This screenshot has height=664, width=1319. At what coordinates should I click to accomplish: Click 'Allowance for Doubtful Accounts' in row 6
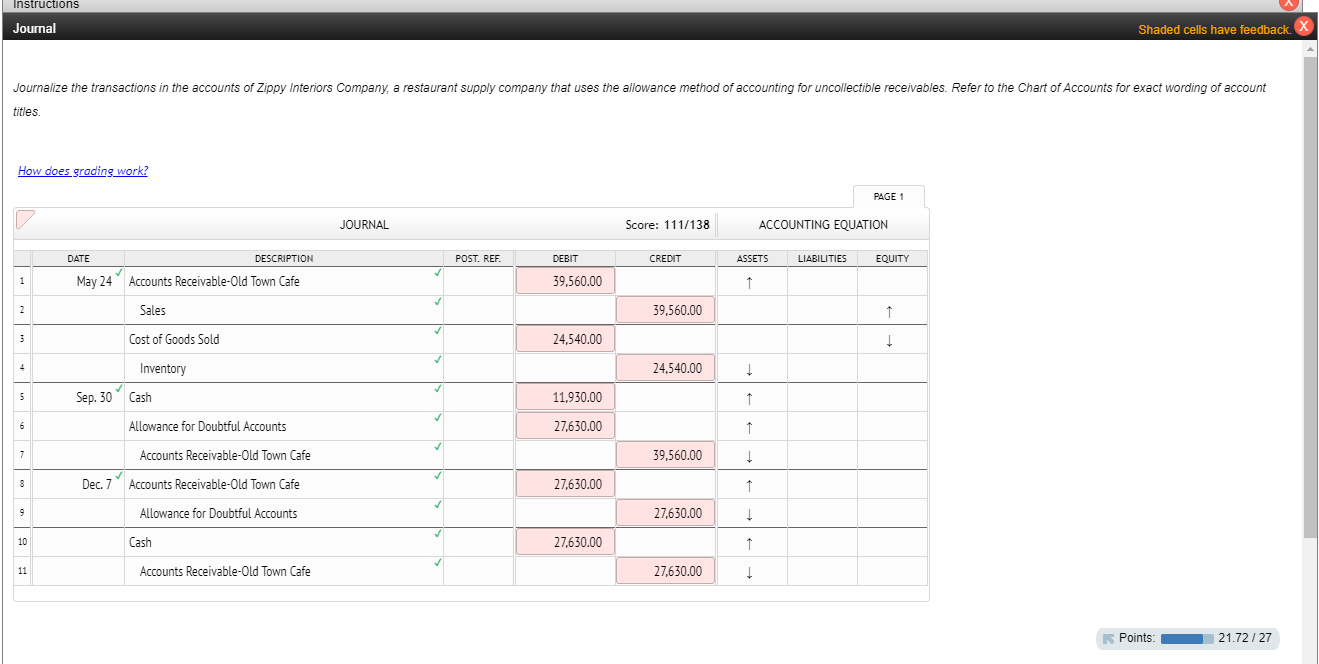(208, 426)
